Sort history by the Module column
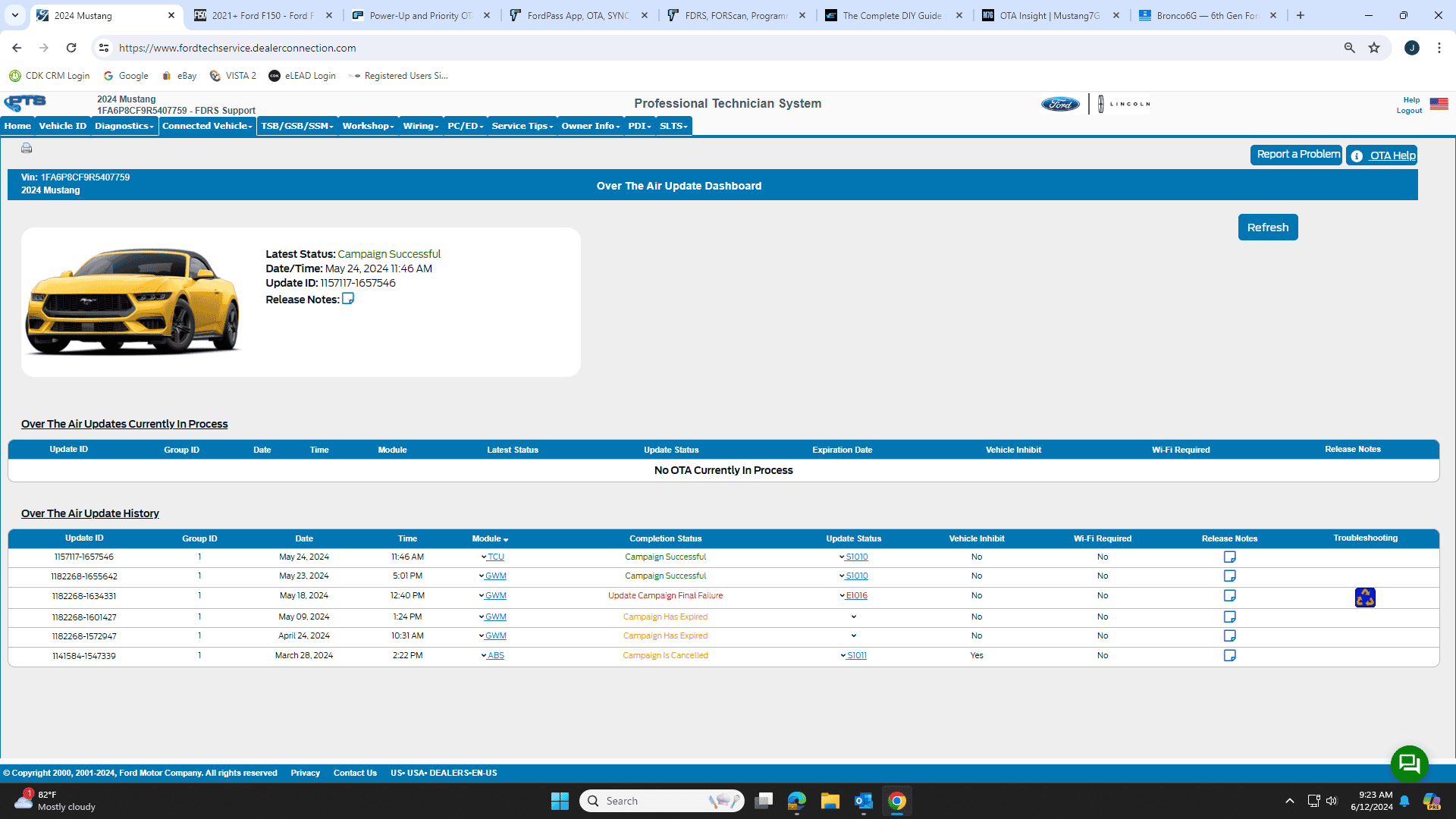Viewport: 1456px width, 819px height. 490,539
